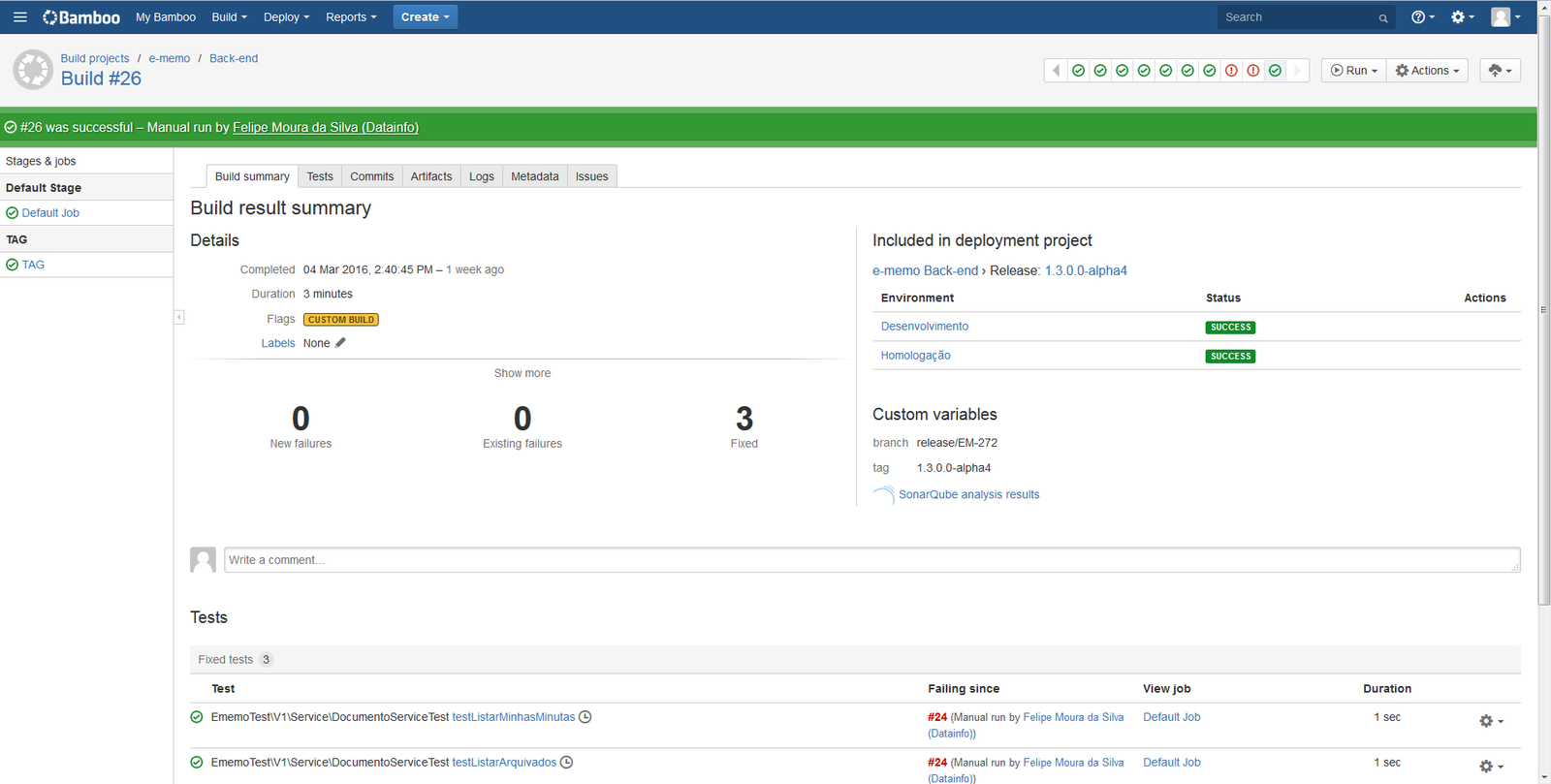Viewport: 1551px width, 784px height.
Task: Open Homologação environment
Action: tap(916, 356)
